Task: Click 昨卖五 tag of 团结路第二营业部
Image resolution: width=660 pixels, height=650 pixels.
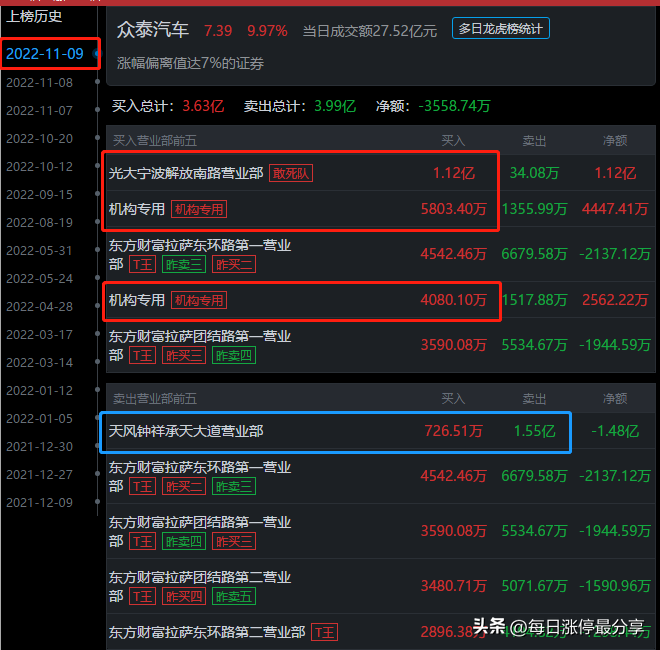Action: click(234, 597)
